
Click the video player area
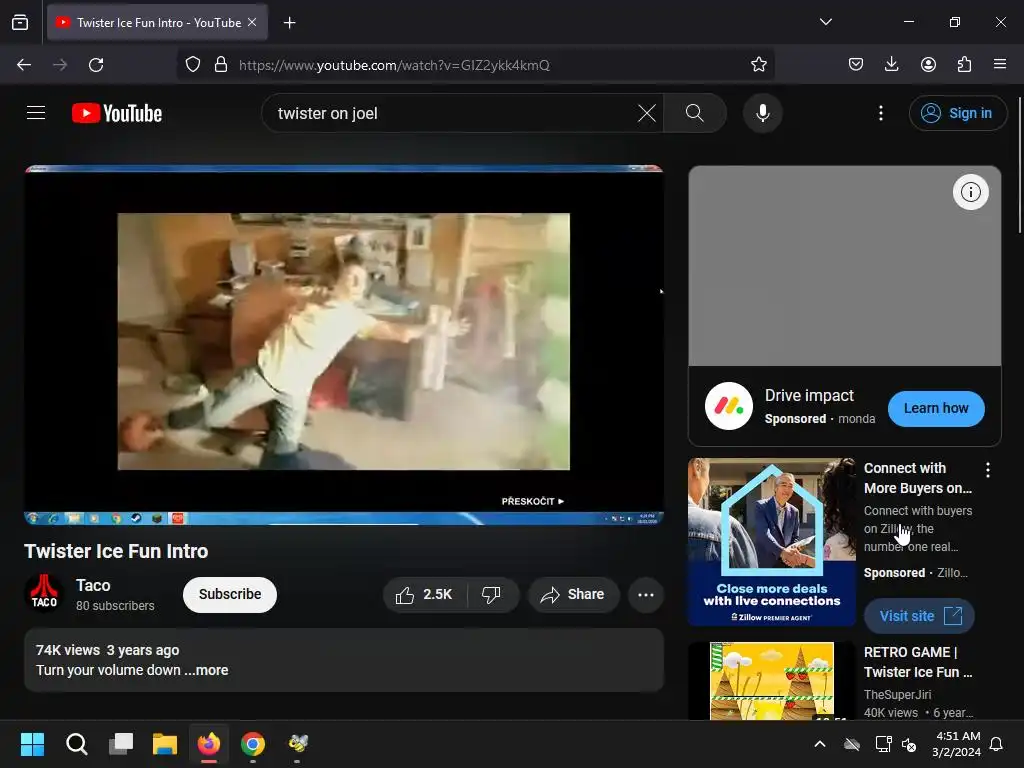[344, 344]
